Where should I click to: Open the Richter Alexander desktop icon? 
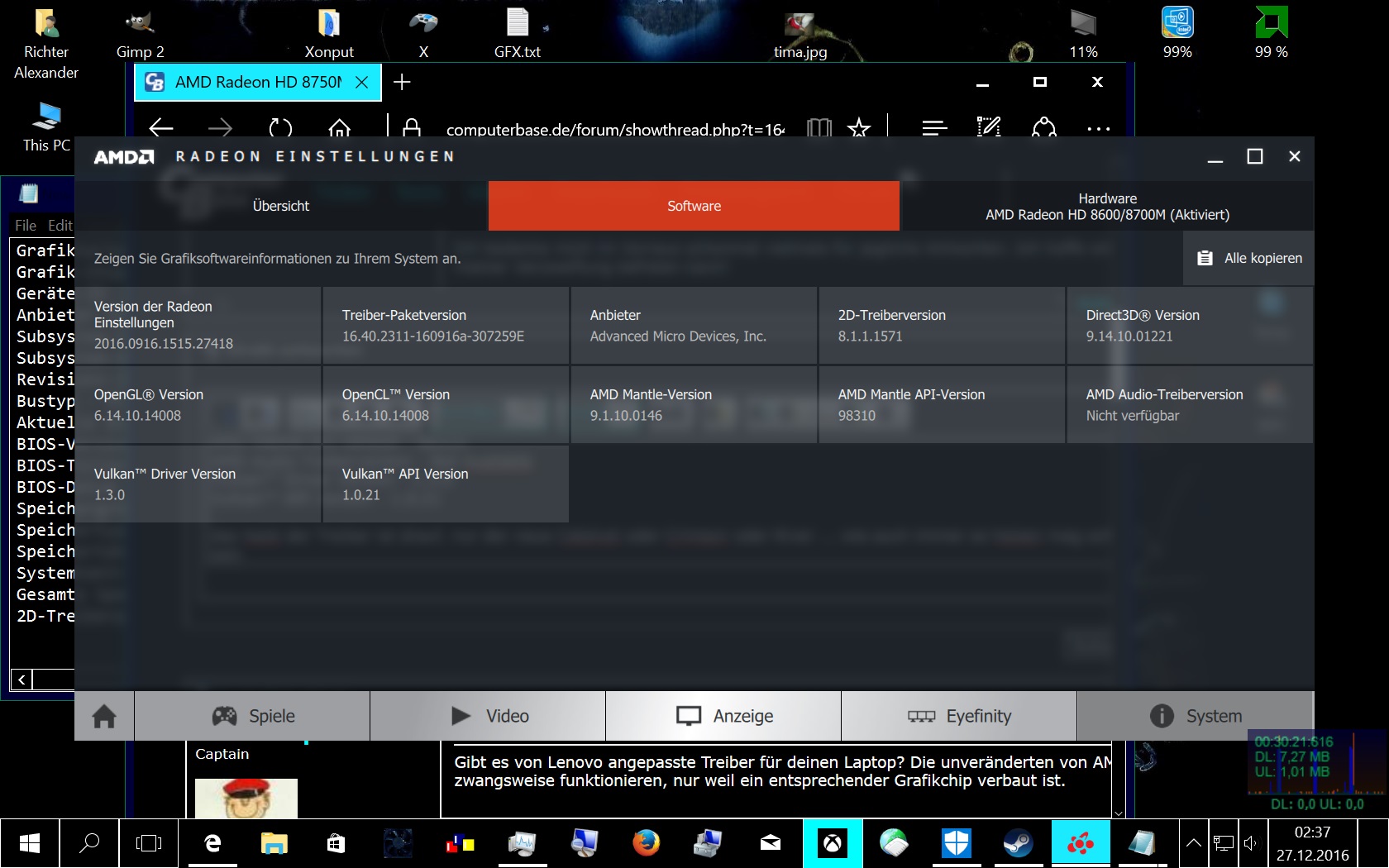coord(46,45)
